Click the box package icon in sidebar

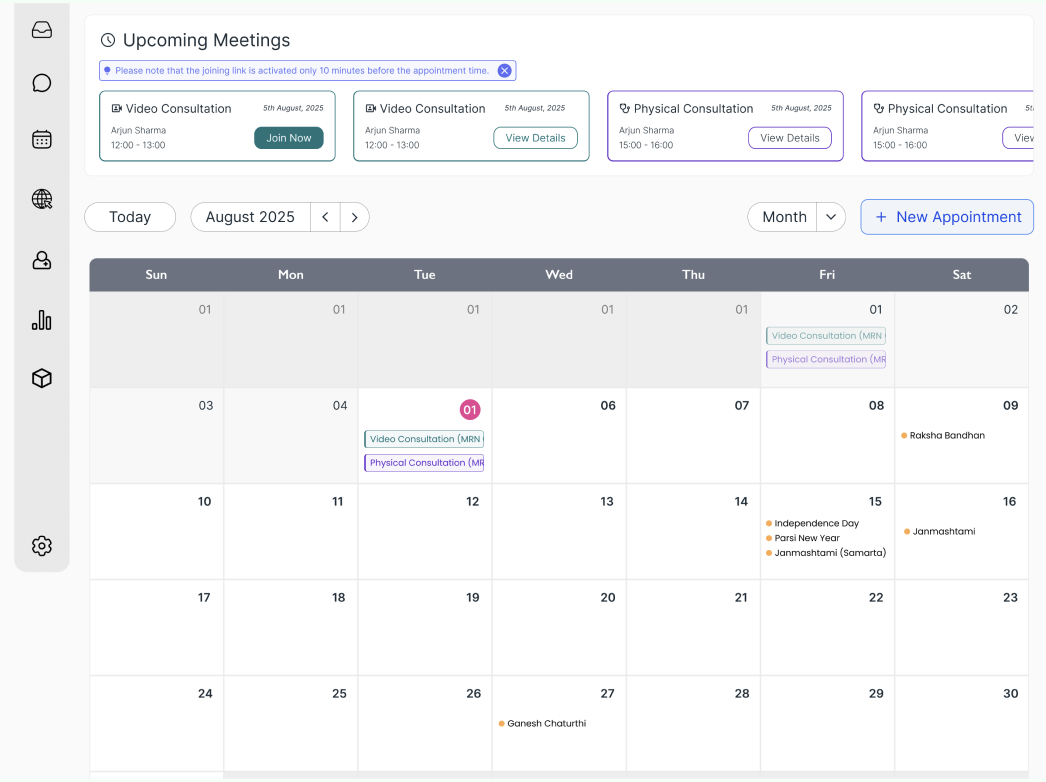coord(42,378)
